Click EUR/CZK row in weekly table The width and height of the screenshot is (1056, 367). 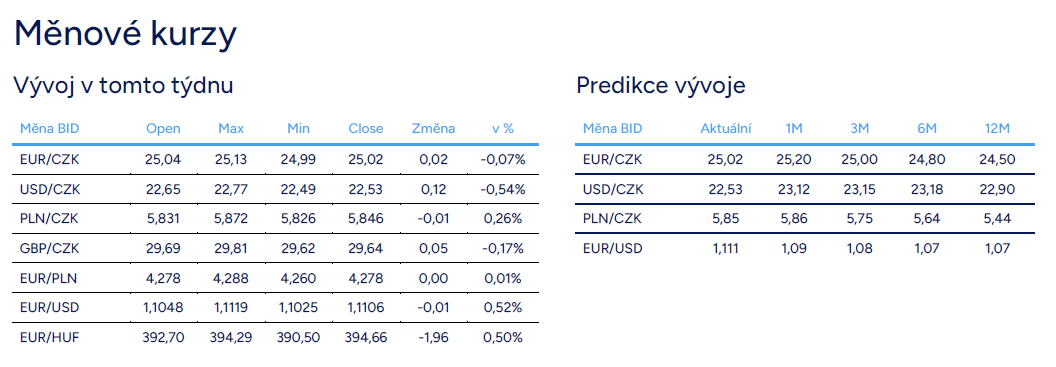point(275,160)
